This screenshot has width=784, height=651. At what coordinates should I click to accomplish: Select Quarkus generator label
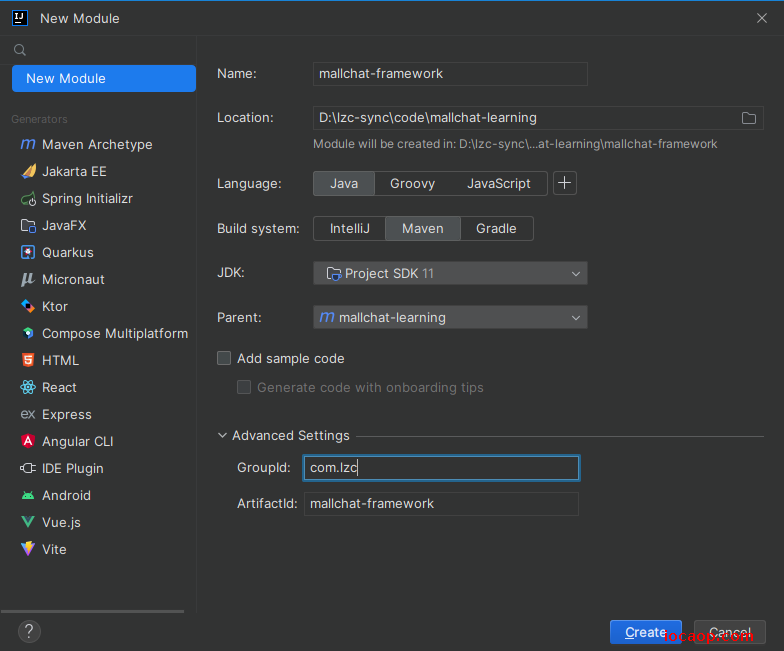click(68, 252)
